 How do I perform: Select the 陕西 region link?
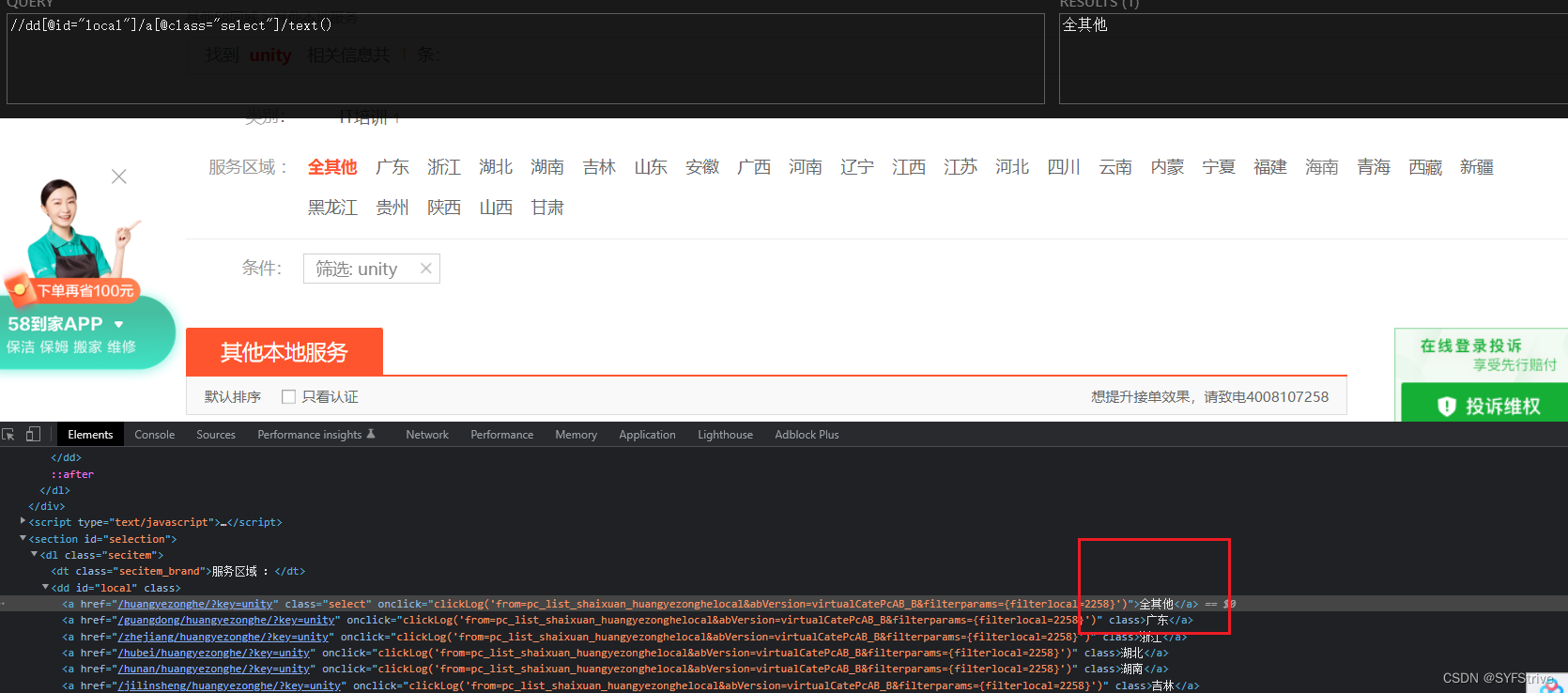[x=444, y=208]
